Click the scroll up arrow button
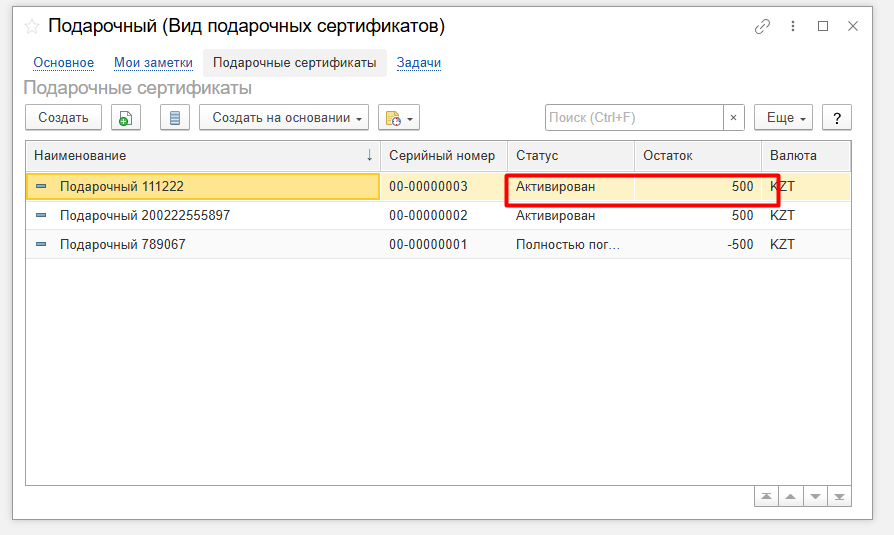894x535 pixels. pos(791,496)
